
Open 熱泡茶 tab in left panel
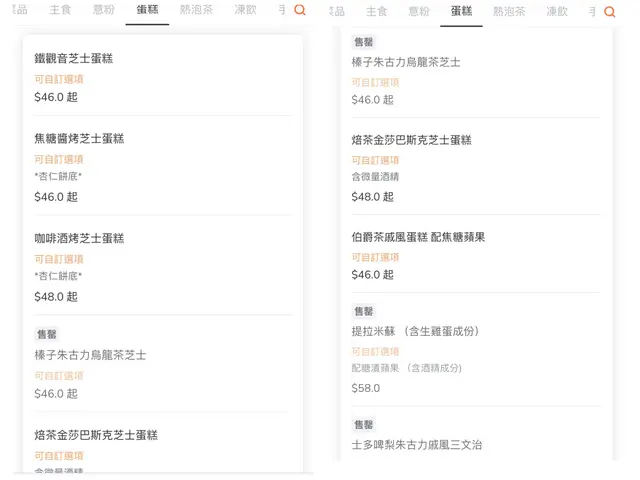pos(196,10)
